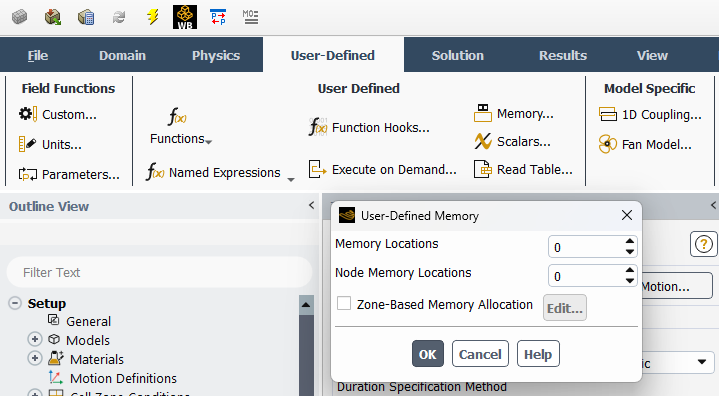The width and height of the screenshot is (719, 396).
Task: Open Execute on Demand dialog
Action: 382,169
